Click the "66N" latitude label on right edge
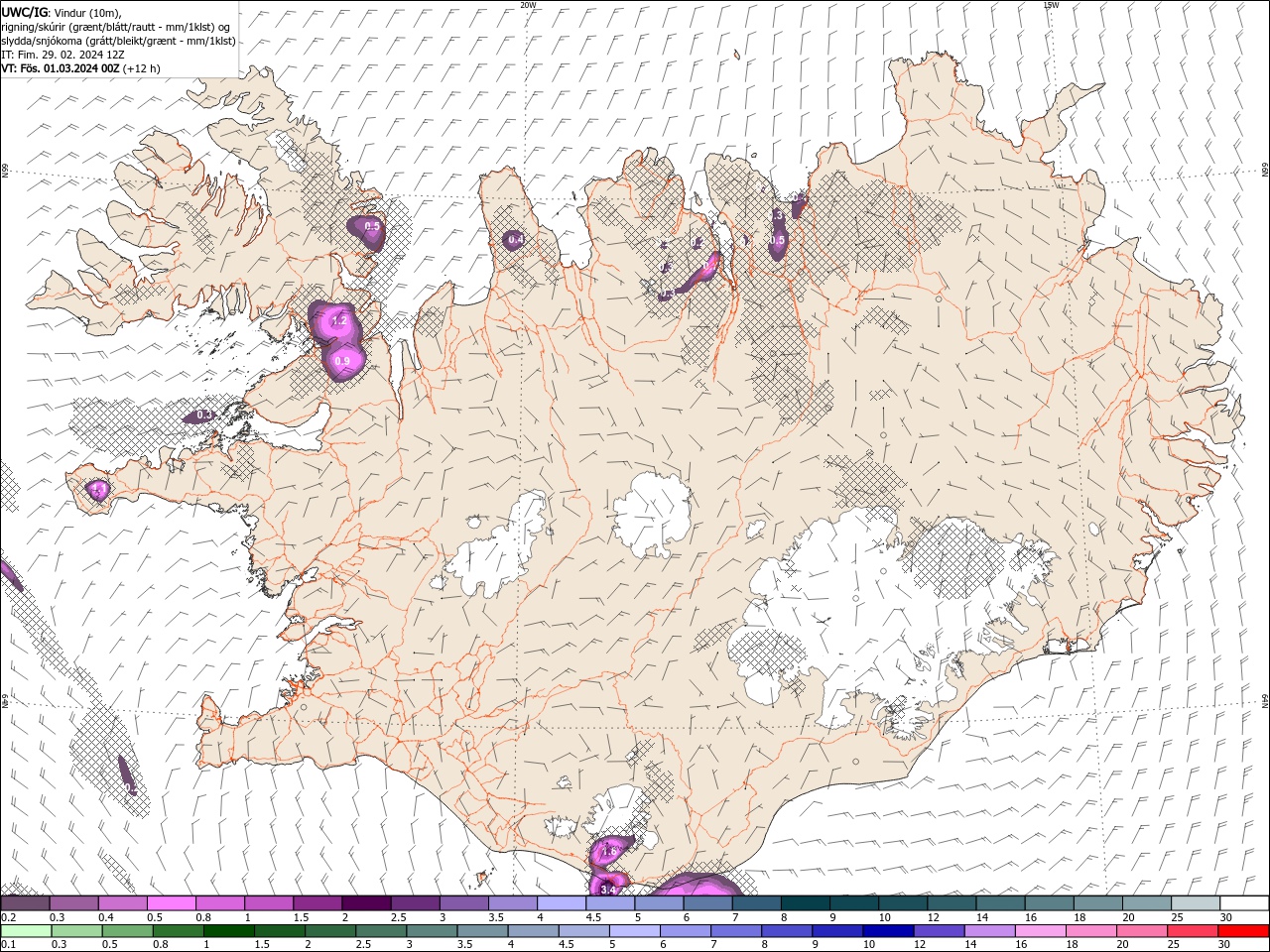 pos(1265,171)
